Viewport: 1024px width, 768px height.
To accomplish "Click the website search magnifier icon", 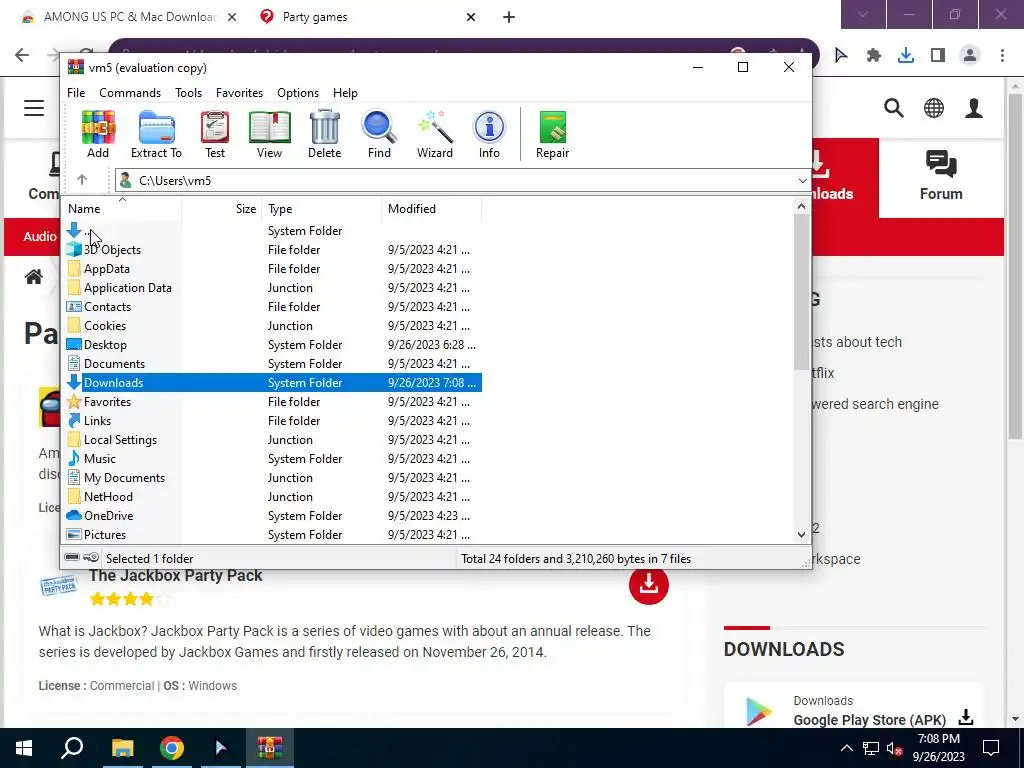I will (894, 108).
